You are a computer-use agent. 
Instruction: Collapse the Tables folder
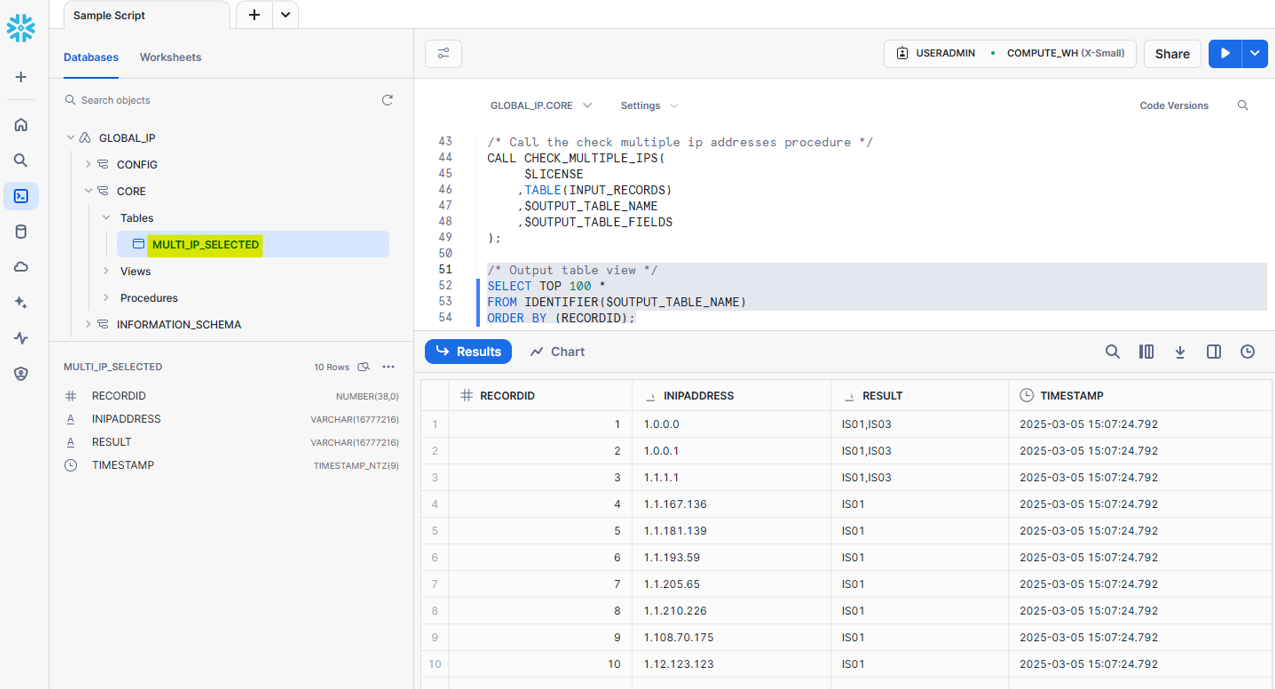[106, 218]
